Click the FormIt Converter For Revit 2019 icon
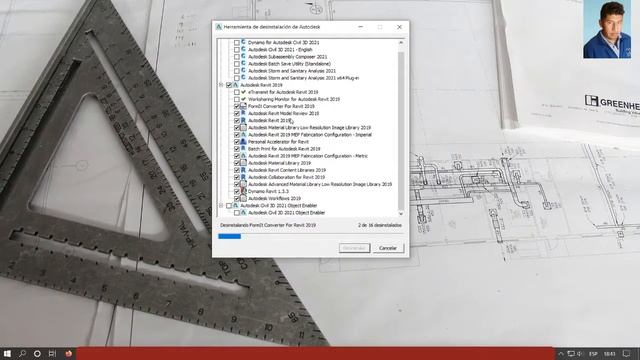This screenshot has height=360, width=640. (x=243, y=106)
